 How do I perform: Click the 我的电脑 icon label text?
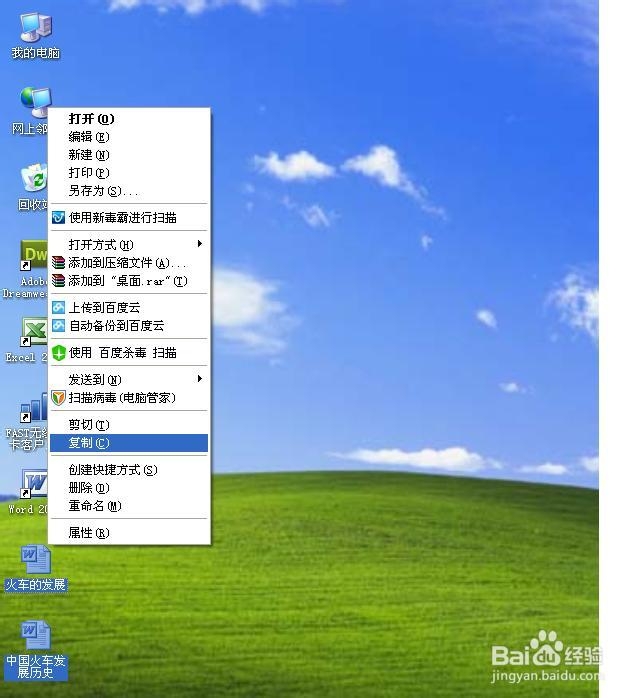click(x=36, y=53)
